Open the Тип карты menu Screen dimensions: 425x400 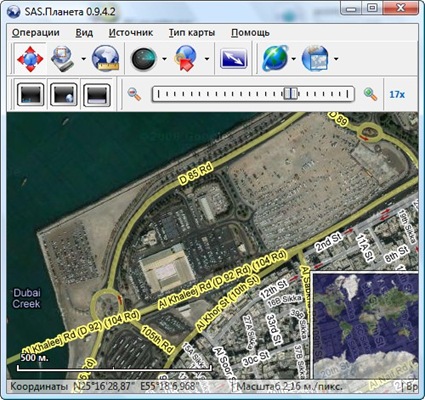[x=192, y=33]
